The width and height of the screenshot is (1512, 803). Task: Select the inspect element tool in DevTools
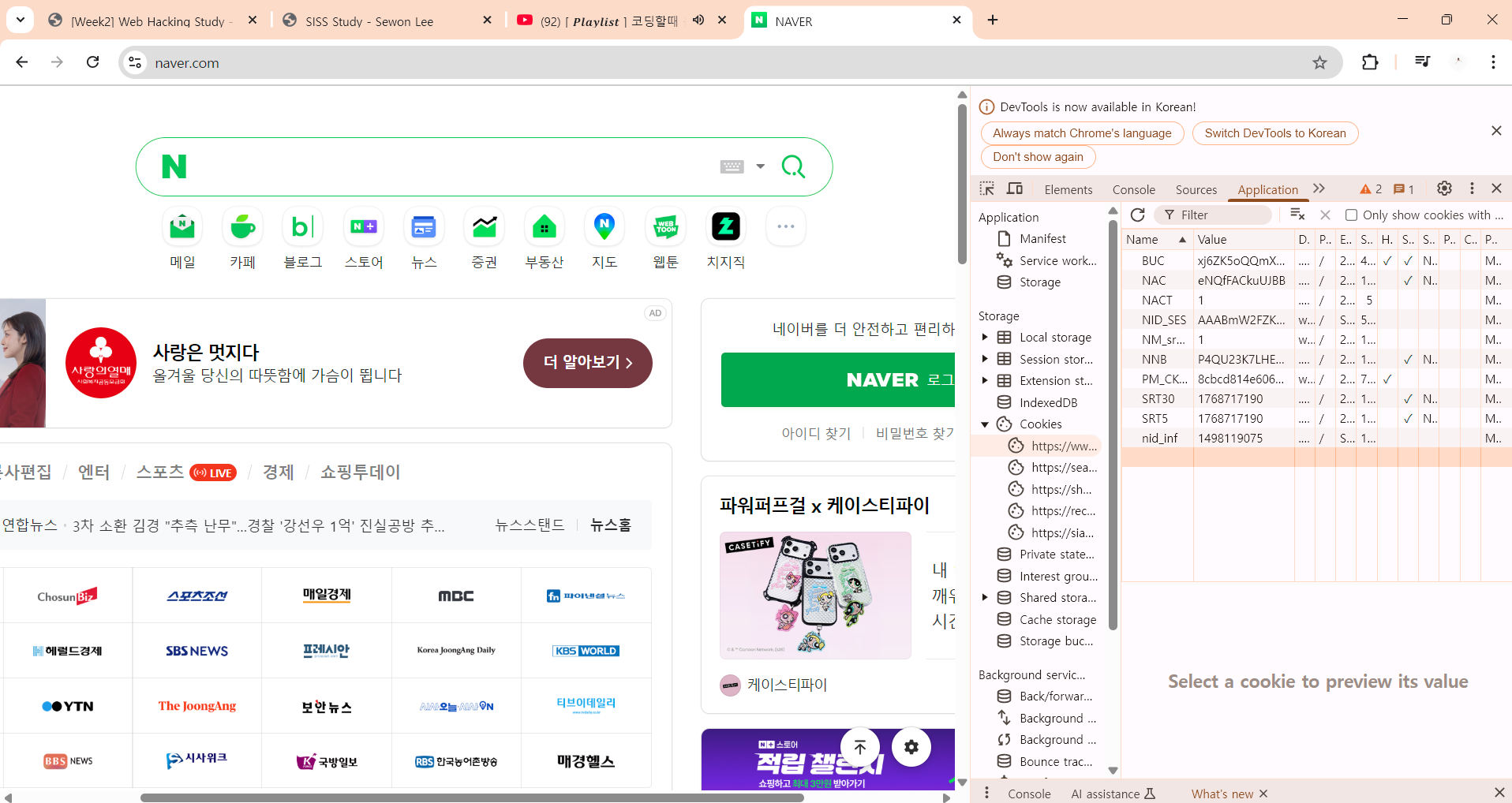(987, 189)
